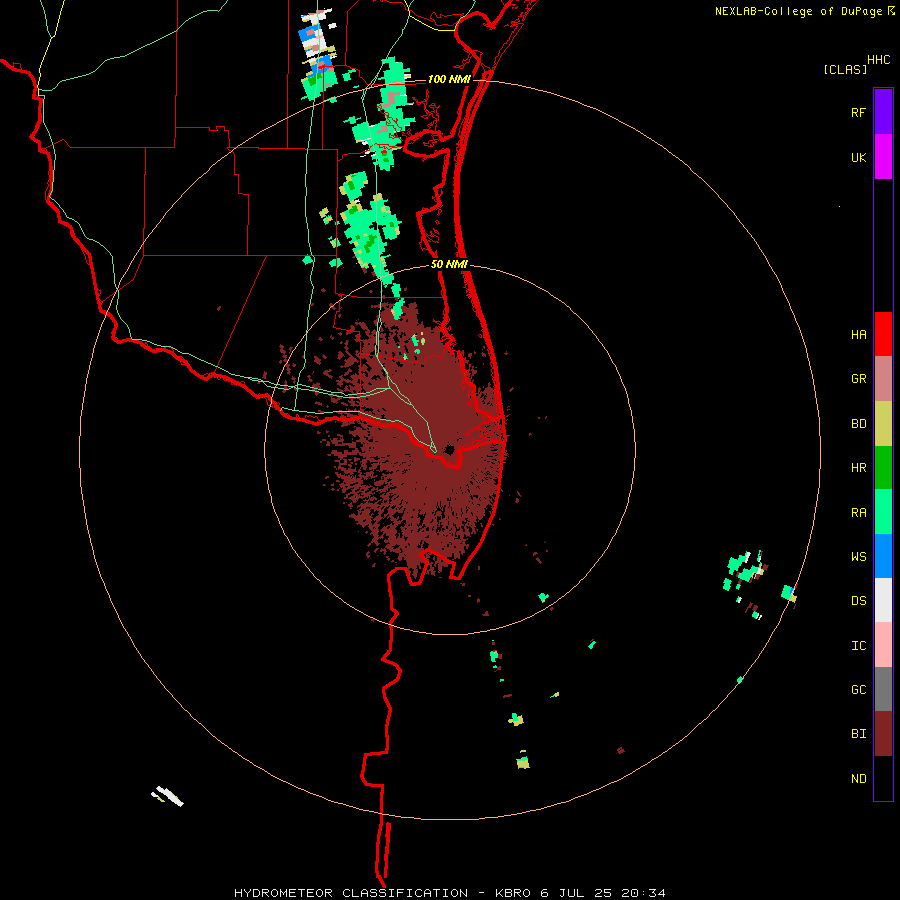Click the light pink IC legend swatch
Viewport: 900px width, 900px height.
(x=883, y=645)
